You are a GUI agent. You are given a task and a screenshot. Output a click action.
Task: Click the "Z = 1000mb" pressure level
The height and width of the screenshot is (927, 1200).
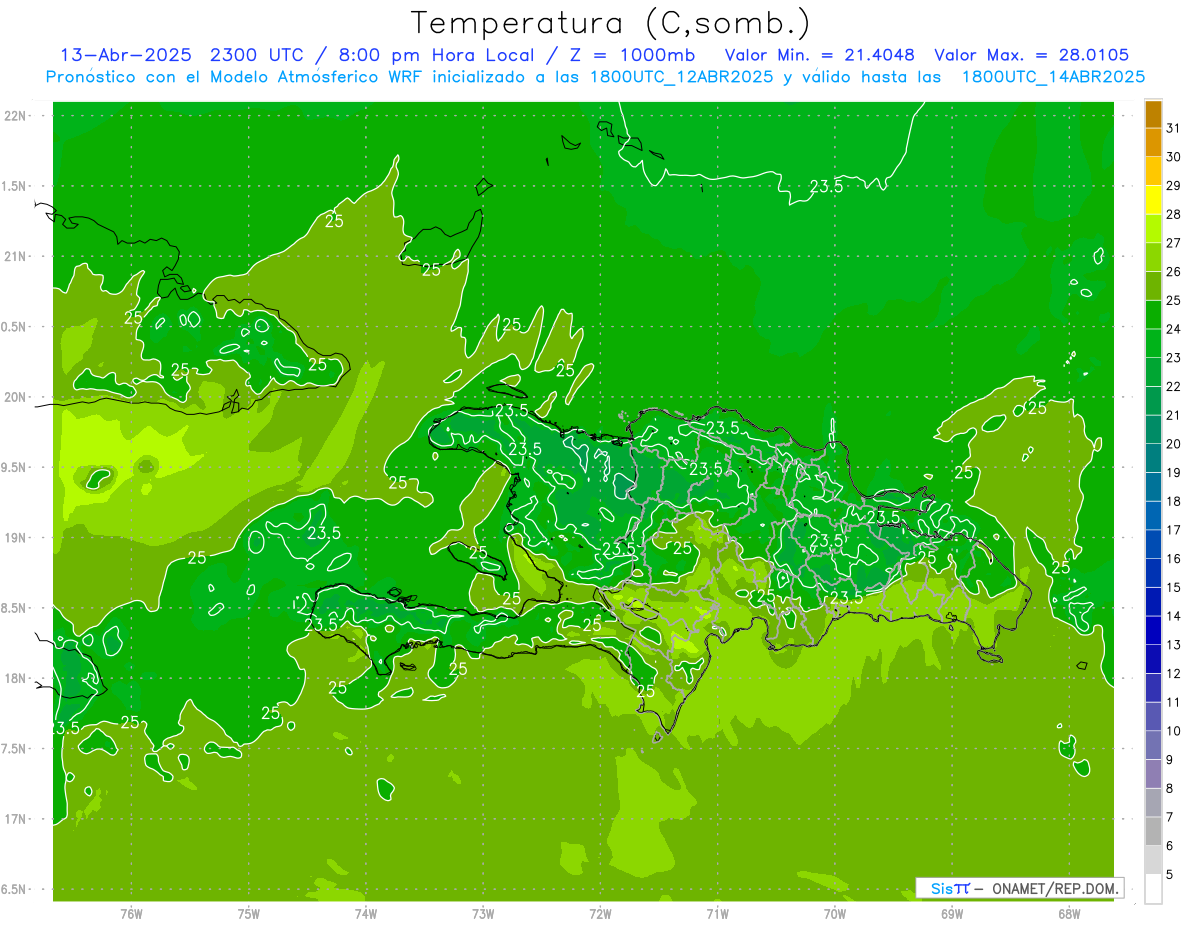[x=631, y=55]
